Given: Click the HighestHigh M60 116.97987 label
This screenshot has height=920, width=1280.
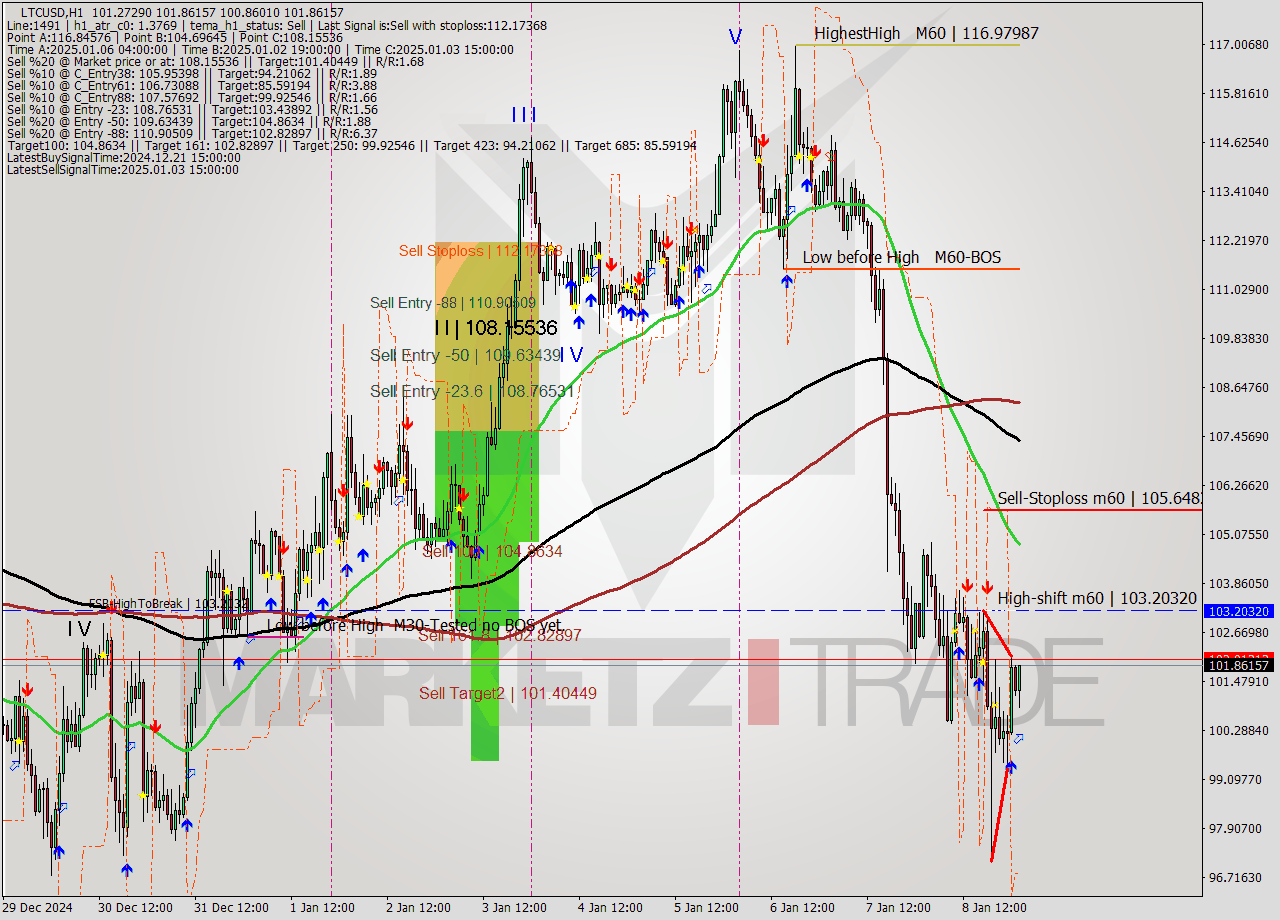Looking at the screenshot, I should (x=926, y=33).
